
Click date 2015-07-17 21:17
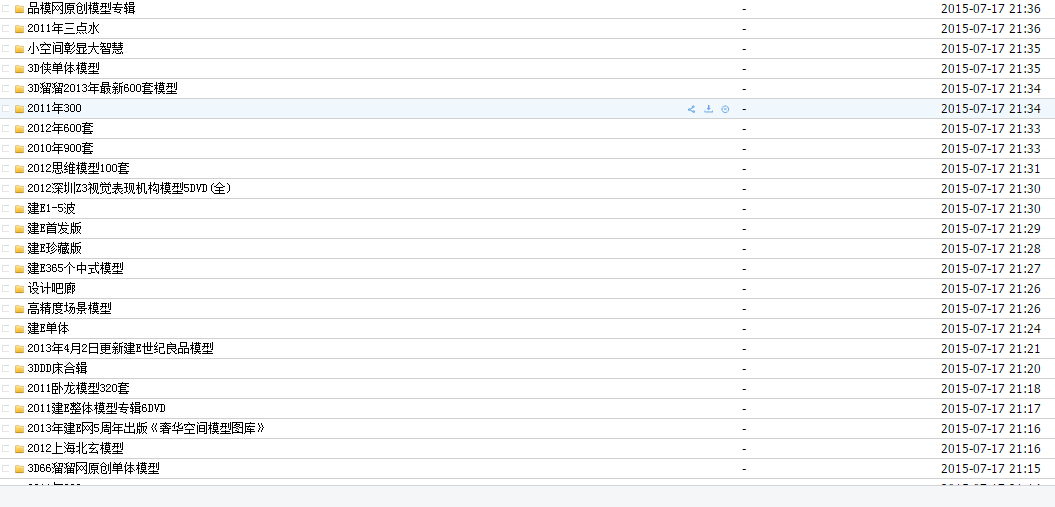point(990,409)
